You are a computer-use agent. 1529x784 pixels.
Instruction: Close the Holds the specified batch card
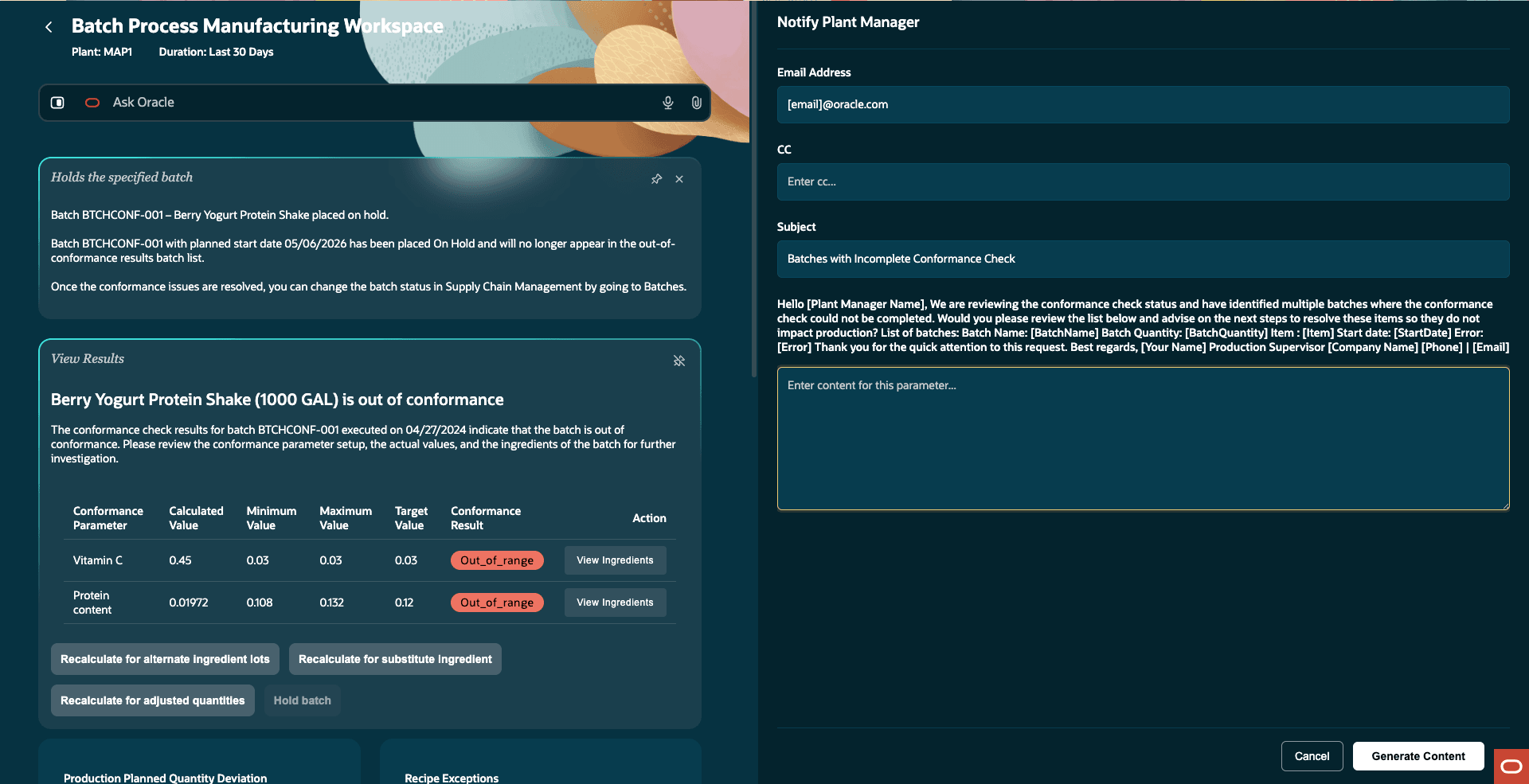(679, 179)
